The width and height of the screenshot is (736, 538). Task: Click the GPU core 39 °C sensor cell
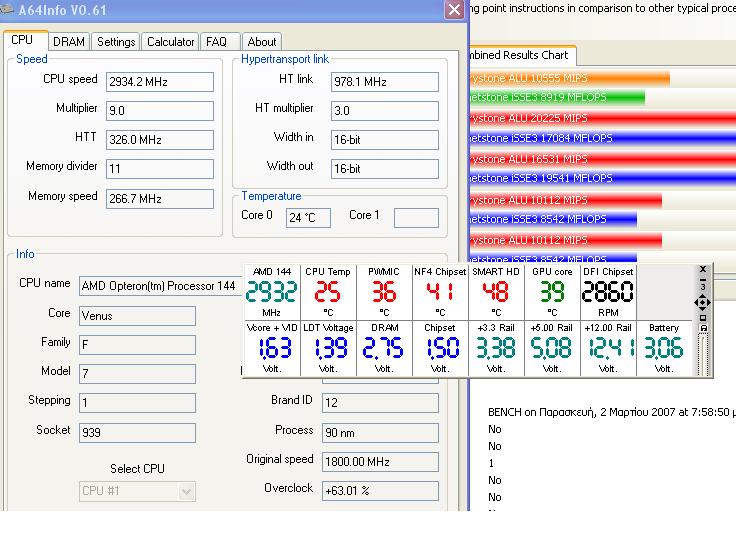(552, 292)
